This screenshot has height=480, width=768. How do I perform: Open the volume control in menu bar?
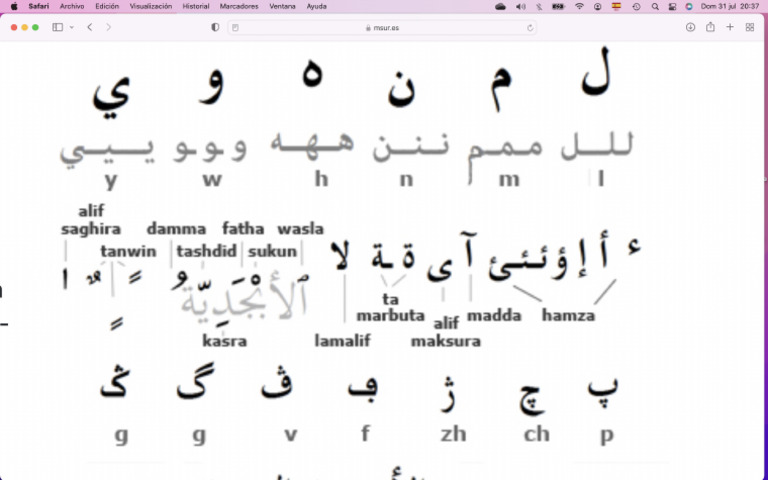521,6
